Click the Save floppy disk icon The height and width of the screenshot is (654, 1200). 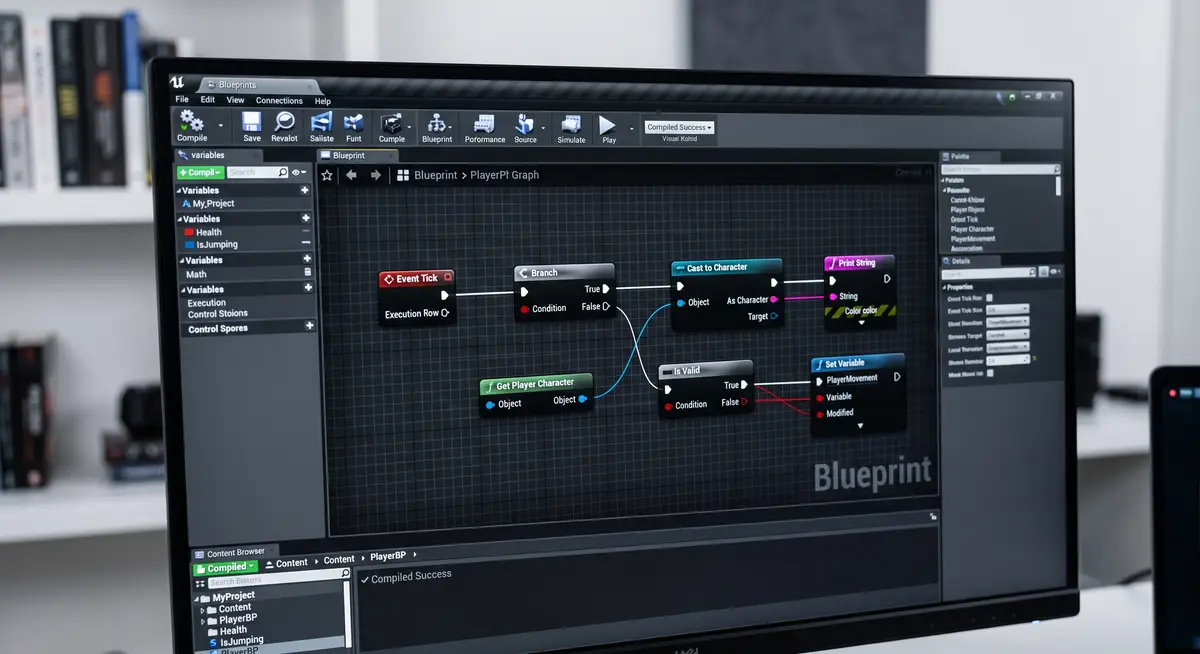252,122
